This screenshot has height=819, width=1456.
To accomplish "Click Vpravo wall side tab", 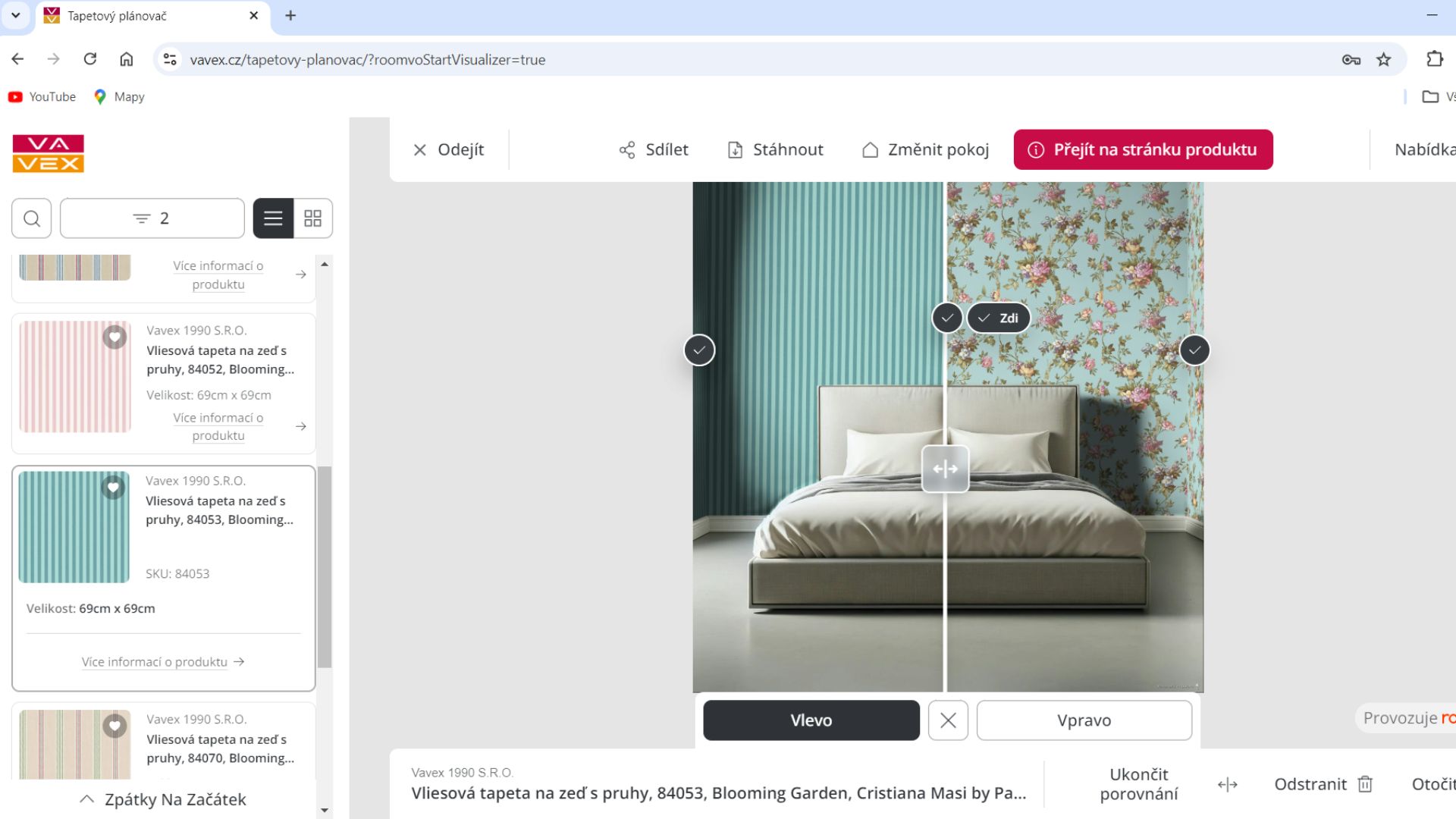I will pyautogui.click(x=1084, y=719).
